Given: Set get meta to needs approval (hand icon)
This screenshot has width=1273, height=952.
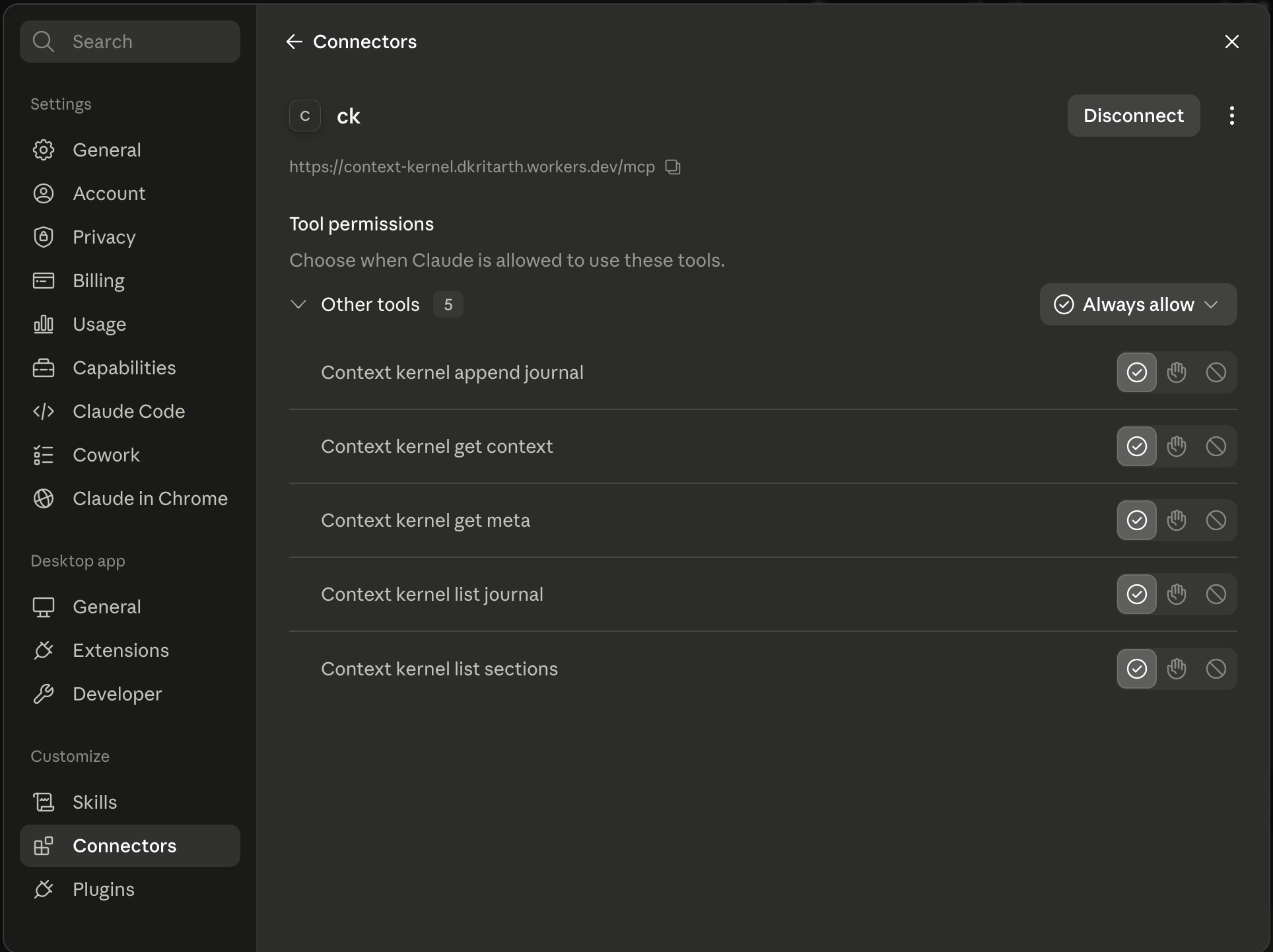Looking at the screenshot, I should [x=1176, y=520].
